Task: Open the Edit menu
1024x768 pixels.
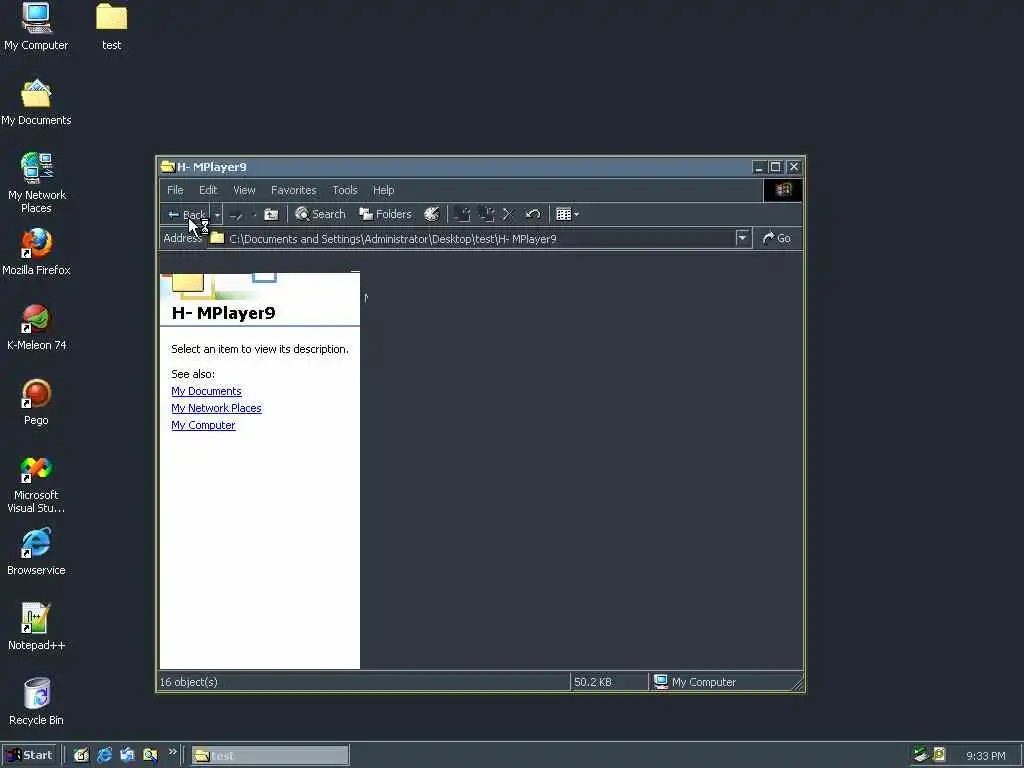Action: point(208,190)
